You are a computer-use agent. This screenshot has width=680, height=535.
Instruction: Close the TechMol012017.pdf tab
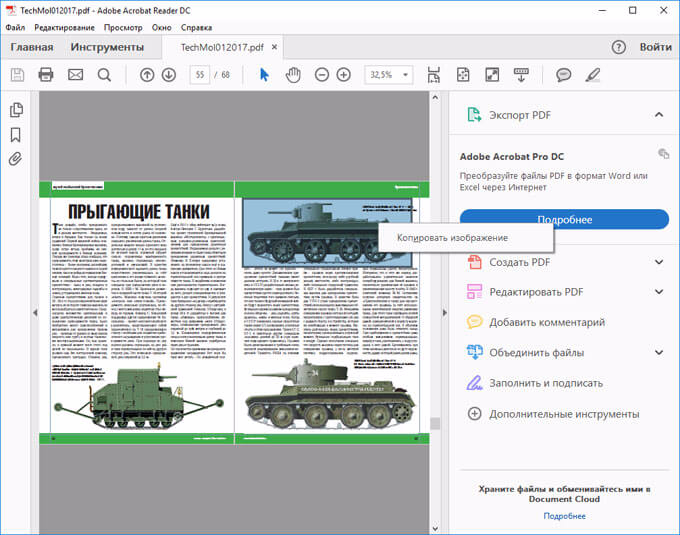coord(274,47)
